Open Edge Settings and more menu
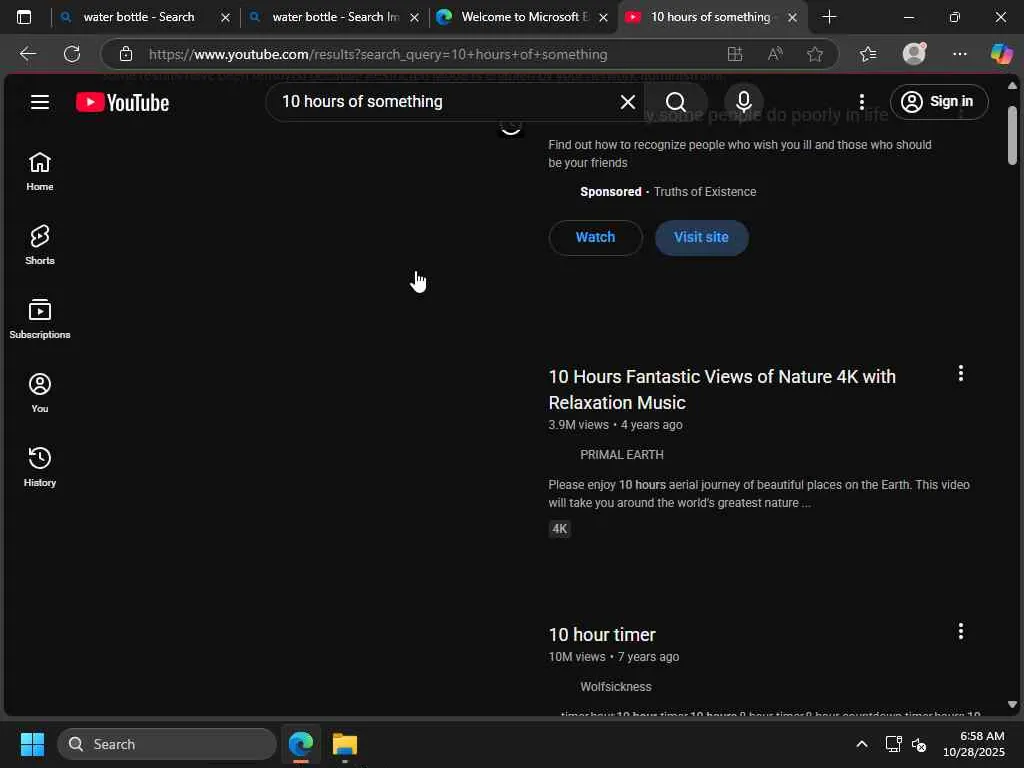Viewport: 1024px width, 768px height. click(x=959, y=54)
